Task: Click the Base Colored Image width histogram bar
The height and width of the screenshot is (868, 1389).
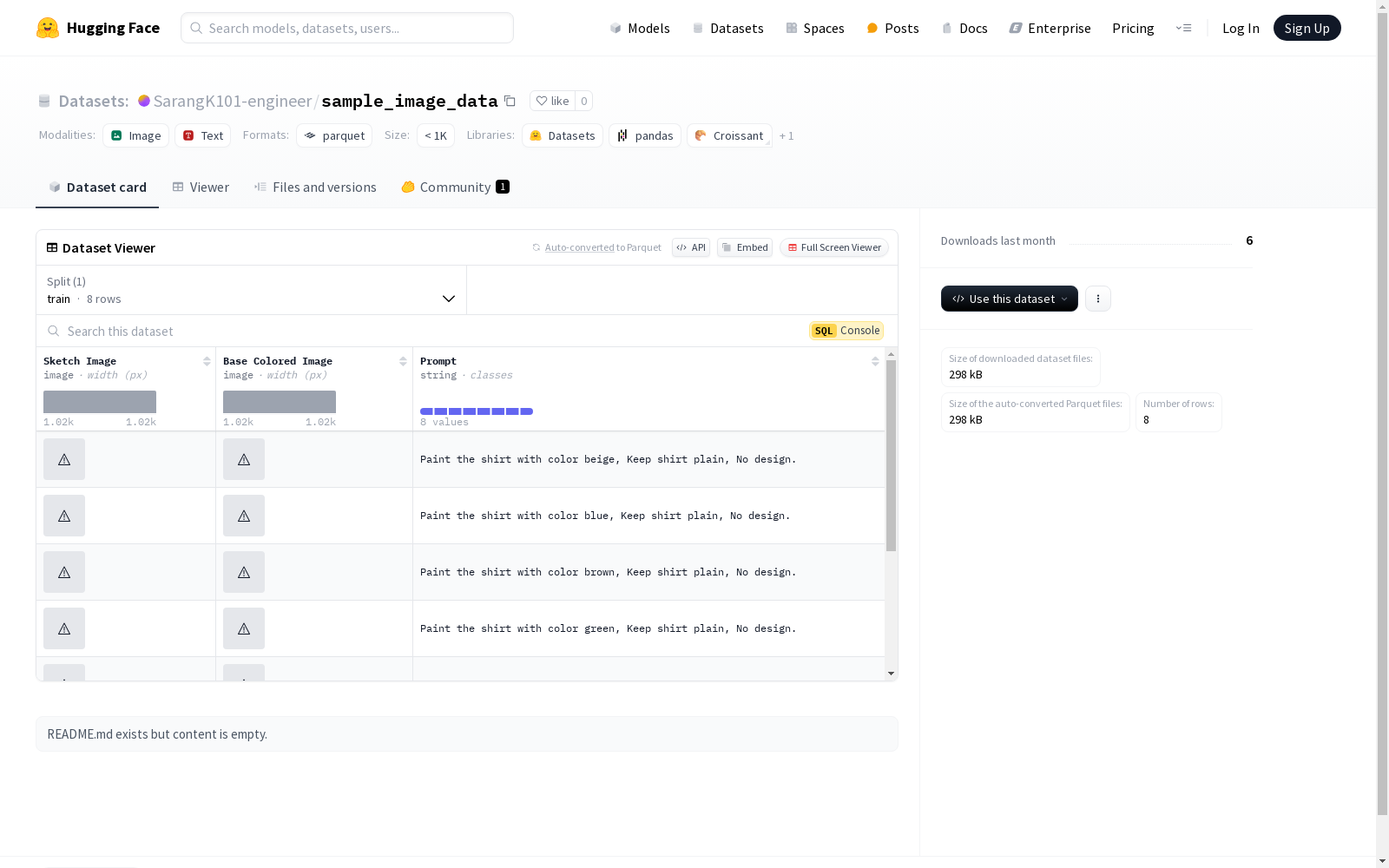Action: tap(280, 402)
